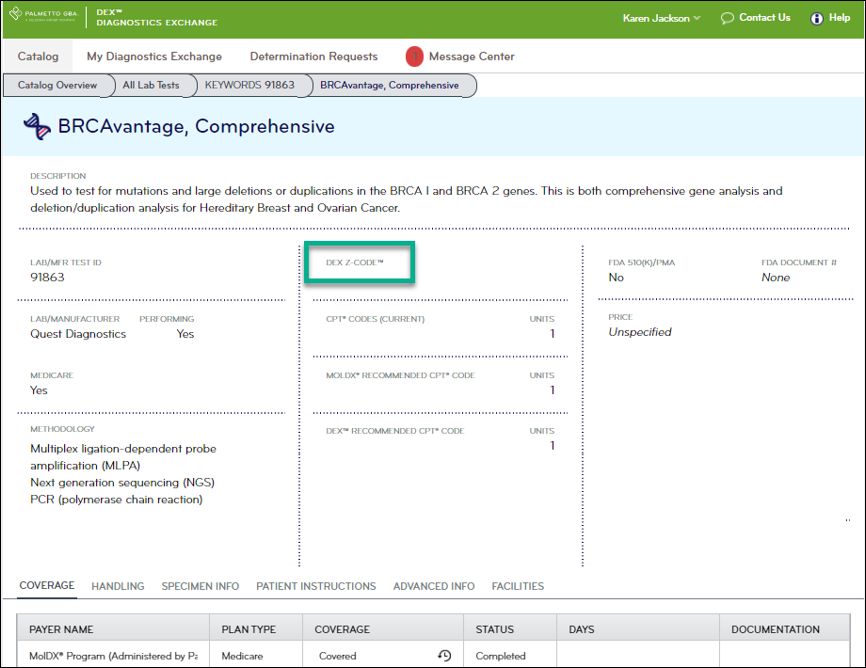
Task: Click the KEYWORDS 91863 breadcrumb
Action: tap(250, 85)
